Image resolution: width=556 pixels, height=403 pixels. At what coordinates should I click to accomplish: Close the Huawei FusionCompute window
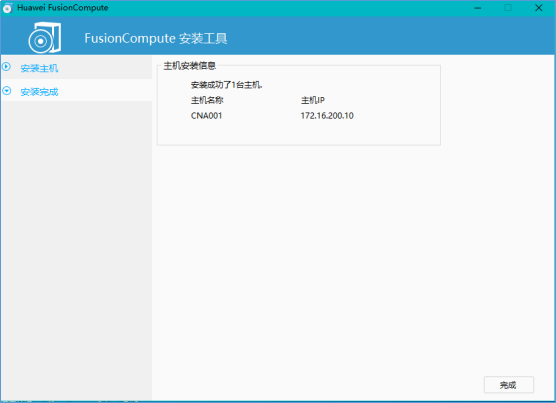(539, 8)
